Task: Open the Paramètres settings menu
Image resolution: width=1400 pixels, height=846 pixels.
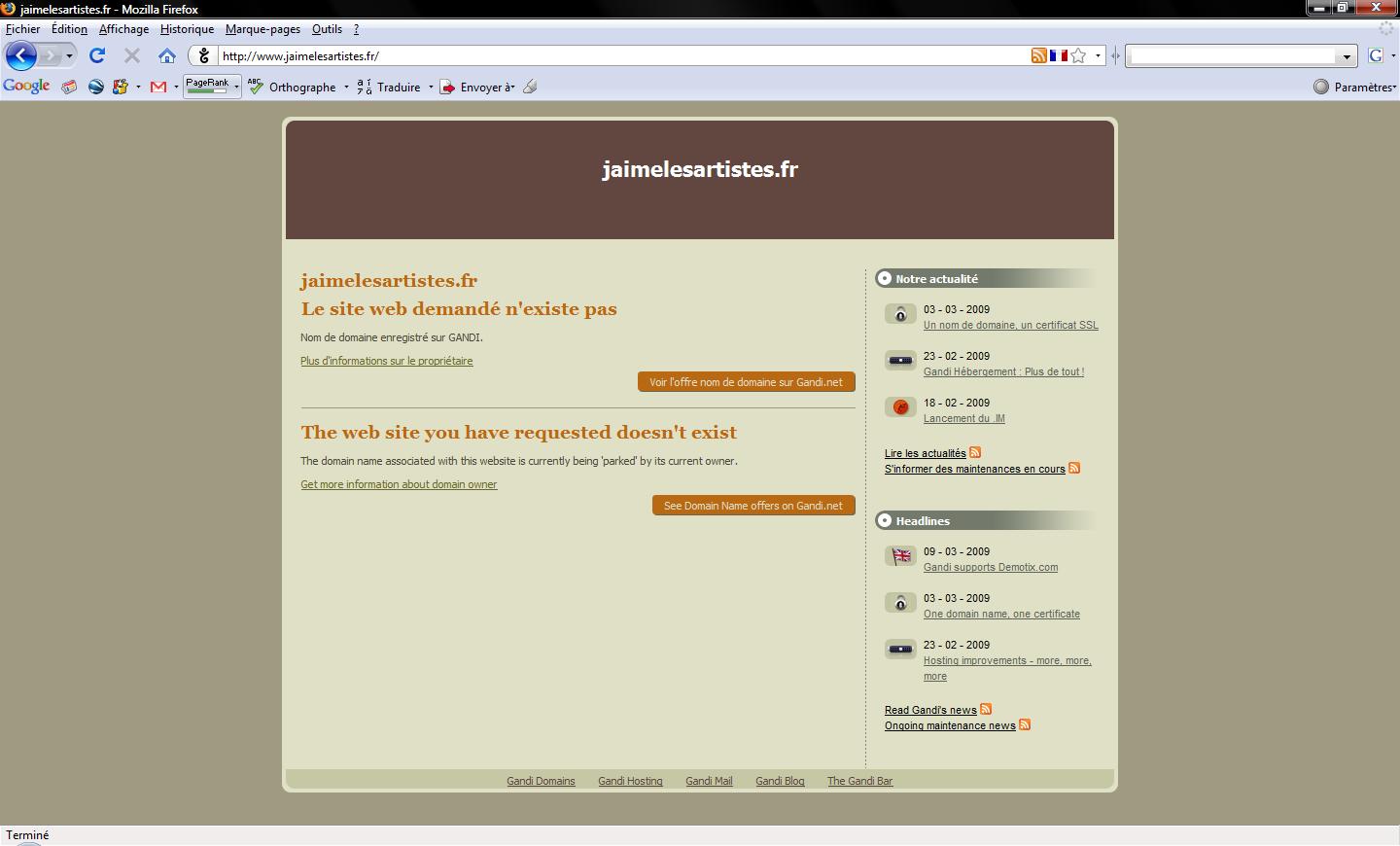Action: (1354, 87)
